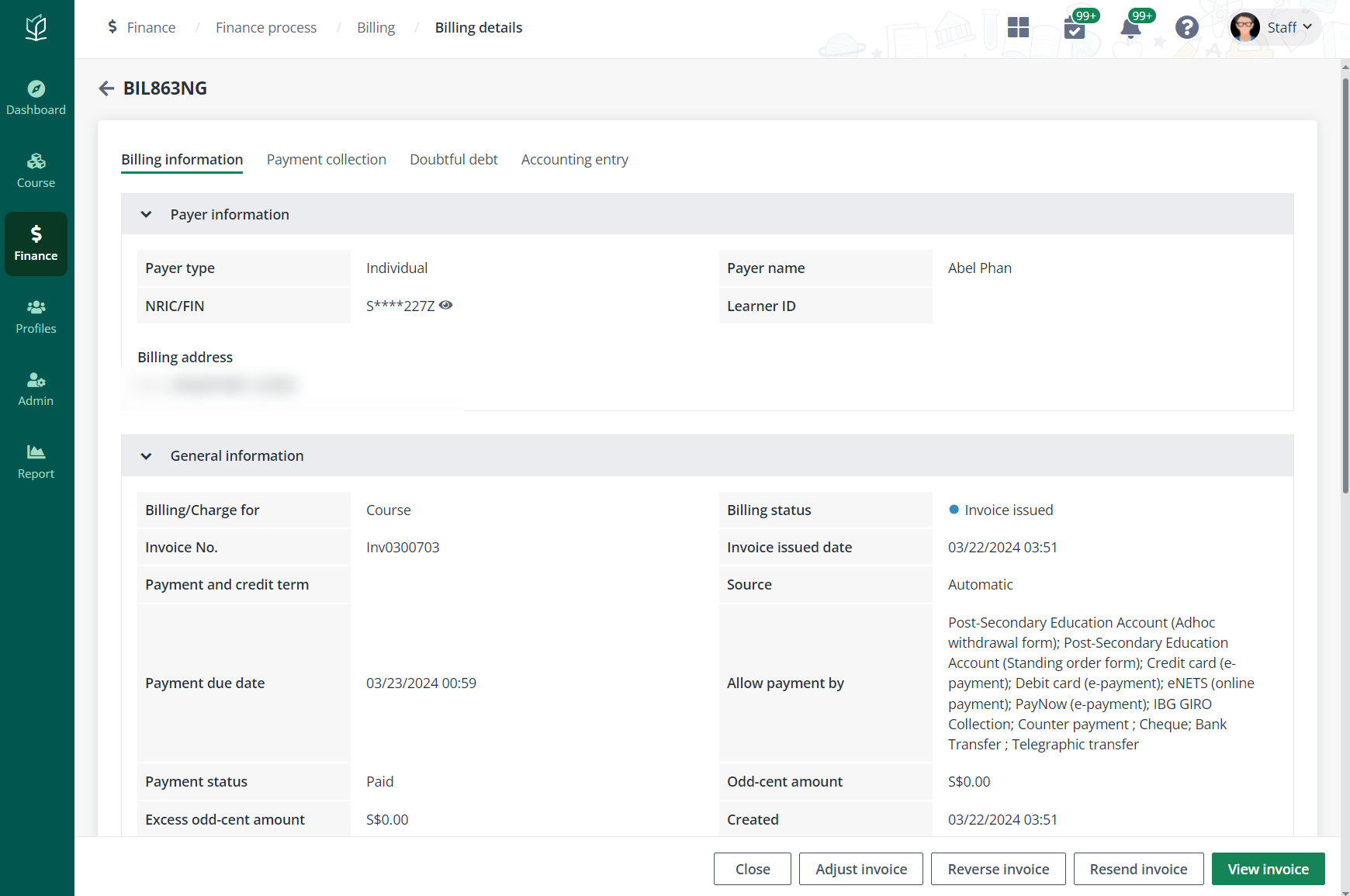Open the Admin section in sidebar
The height and width of the screenshot is (896, 1350).
click(36, 389)
